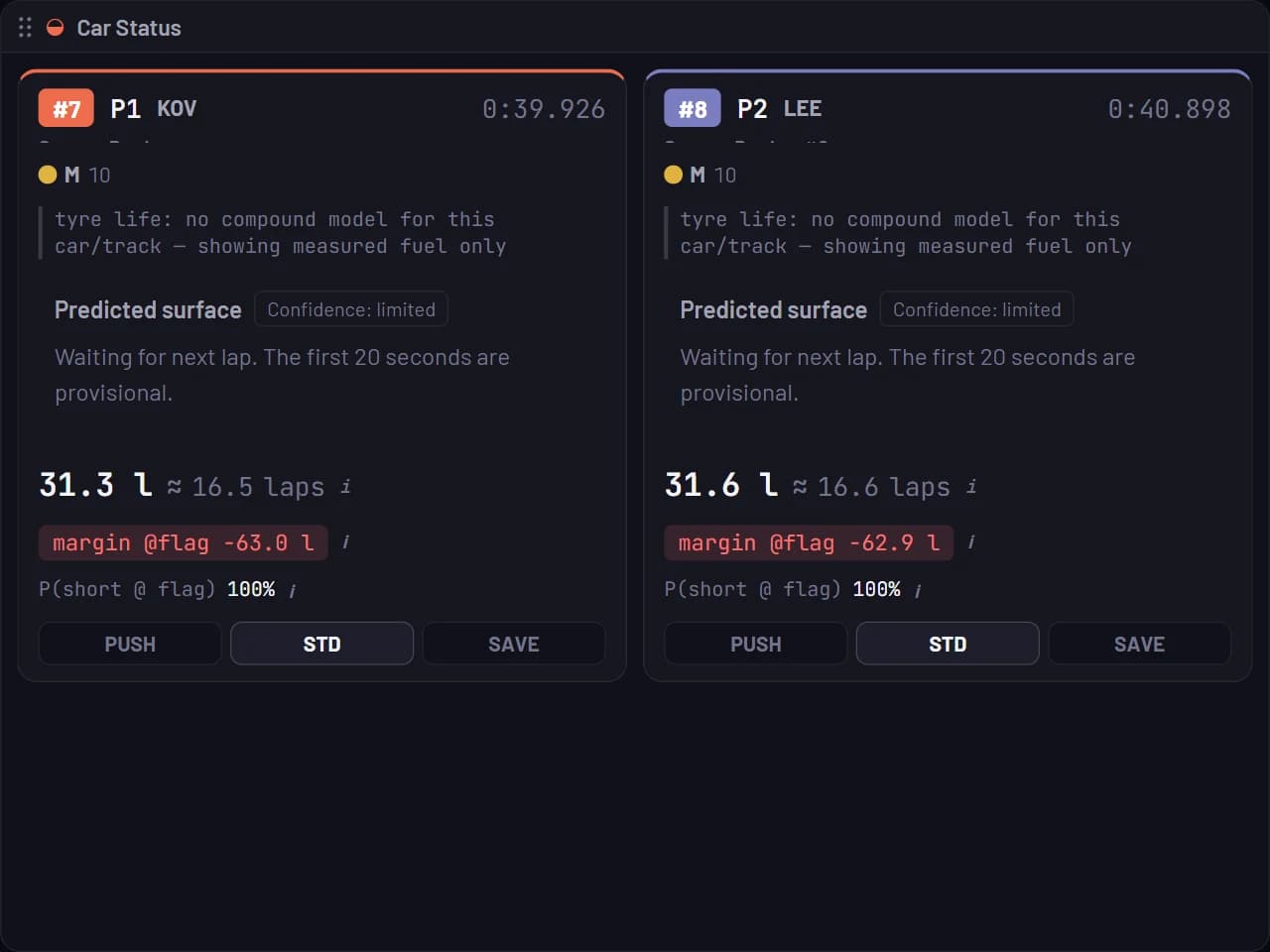Grab the Car Status panel drag handle

point(25,28)
